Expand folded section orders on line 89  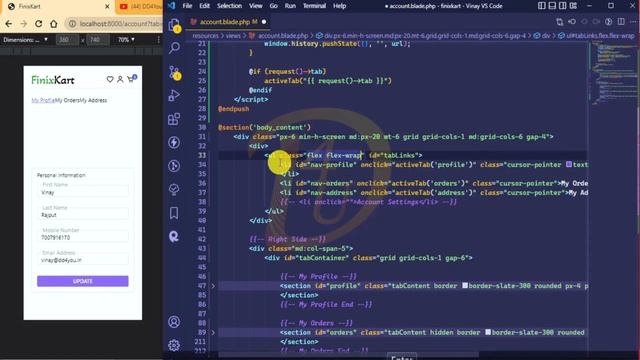click(213, 332)
